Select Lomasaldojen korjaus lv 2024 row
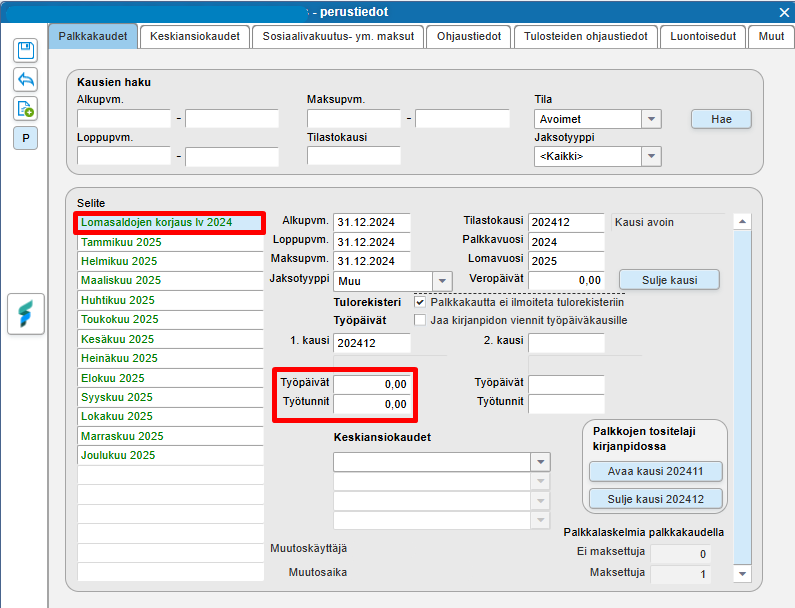This screenshot has width=795, height=608. tap(170, 223)
